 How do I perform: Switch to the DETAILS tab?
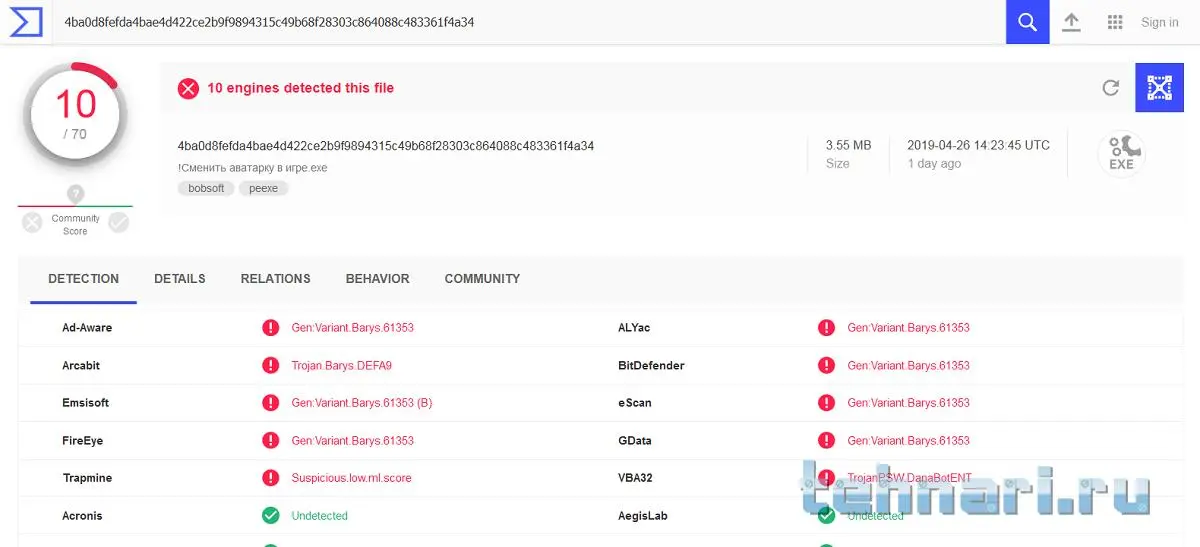[x=180, y=279]
